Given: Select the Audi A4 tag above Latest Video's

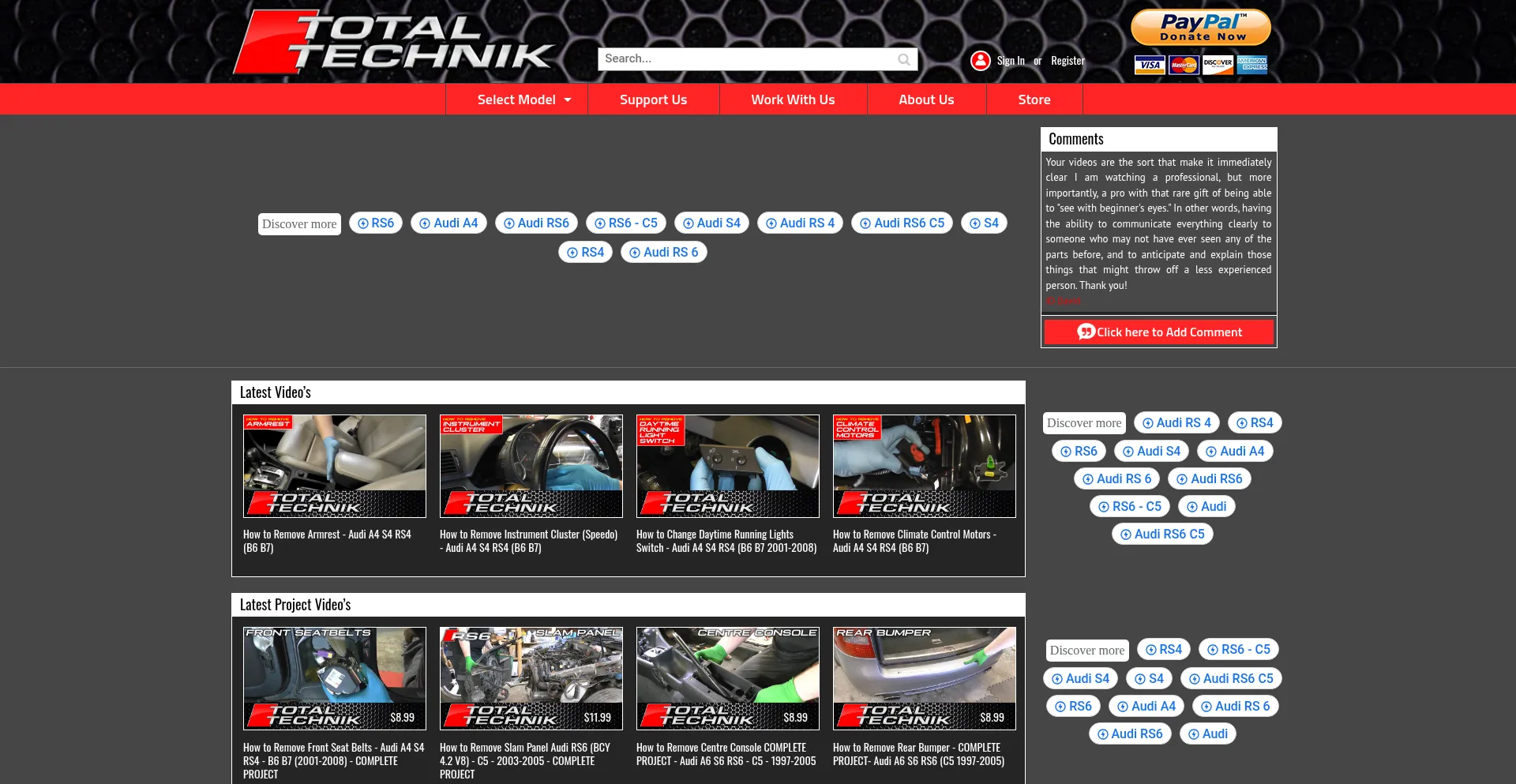Looking at the screenshot, I should pos(448,223).
